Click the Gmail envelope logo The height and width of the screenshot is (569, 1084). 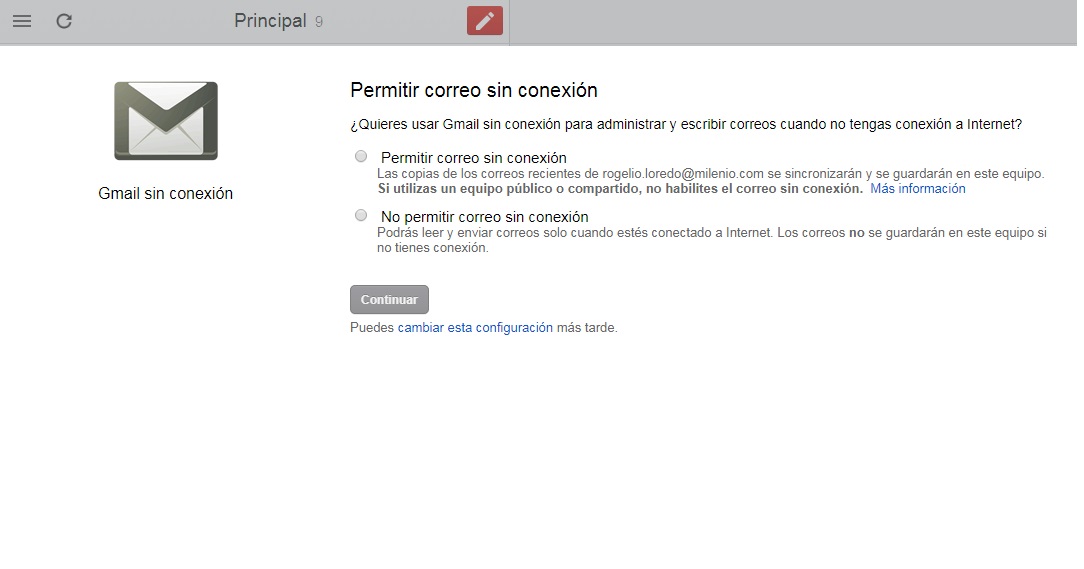(166, 121)
